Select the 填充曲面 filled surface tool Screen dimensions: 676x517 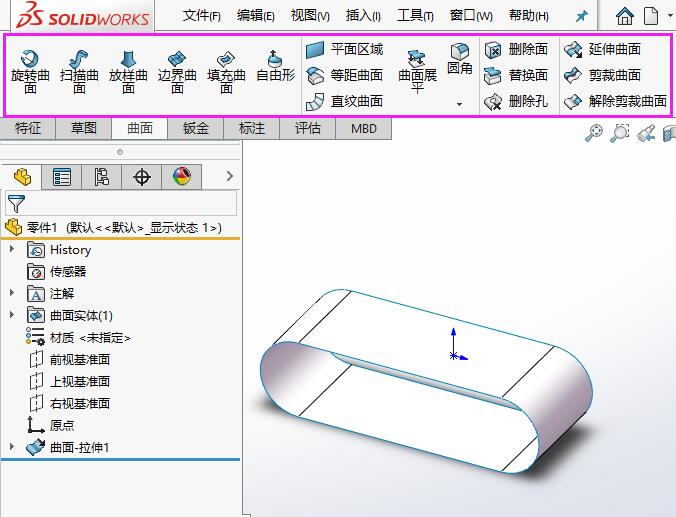click(x=226, y=72)
